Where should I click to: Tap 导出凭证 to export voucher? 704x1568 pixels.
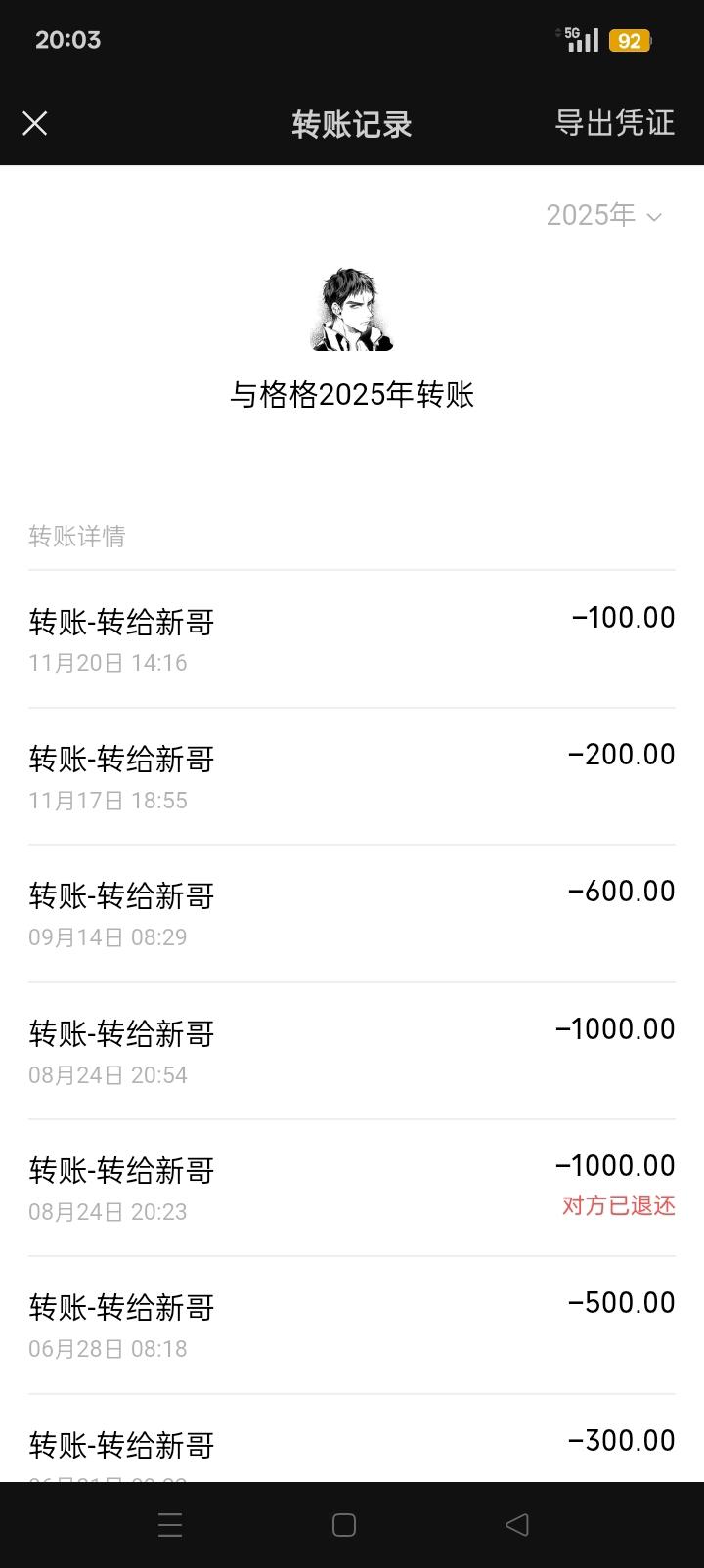614,123
